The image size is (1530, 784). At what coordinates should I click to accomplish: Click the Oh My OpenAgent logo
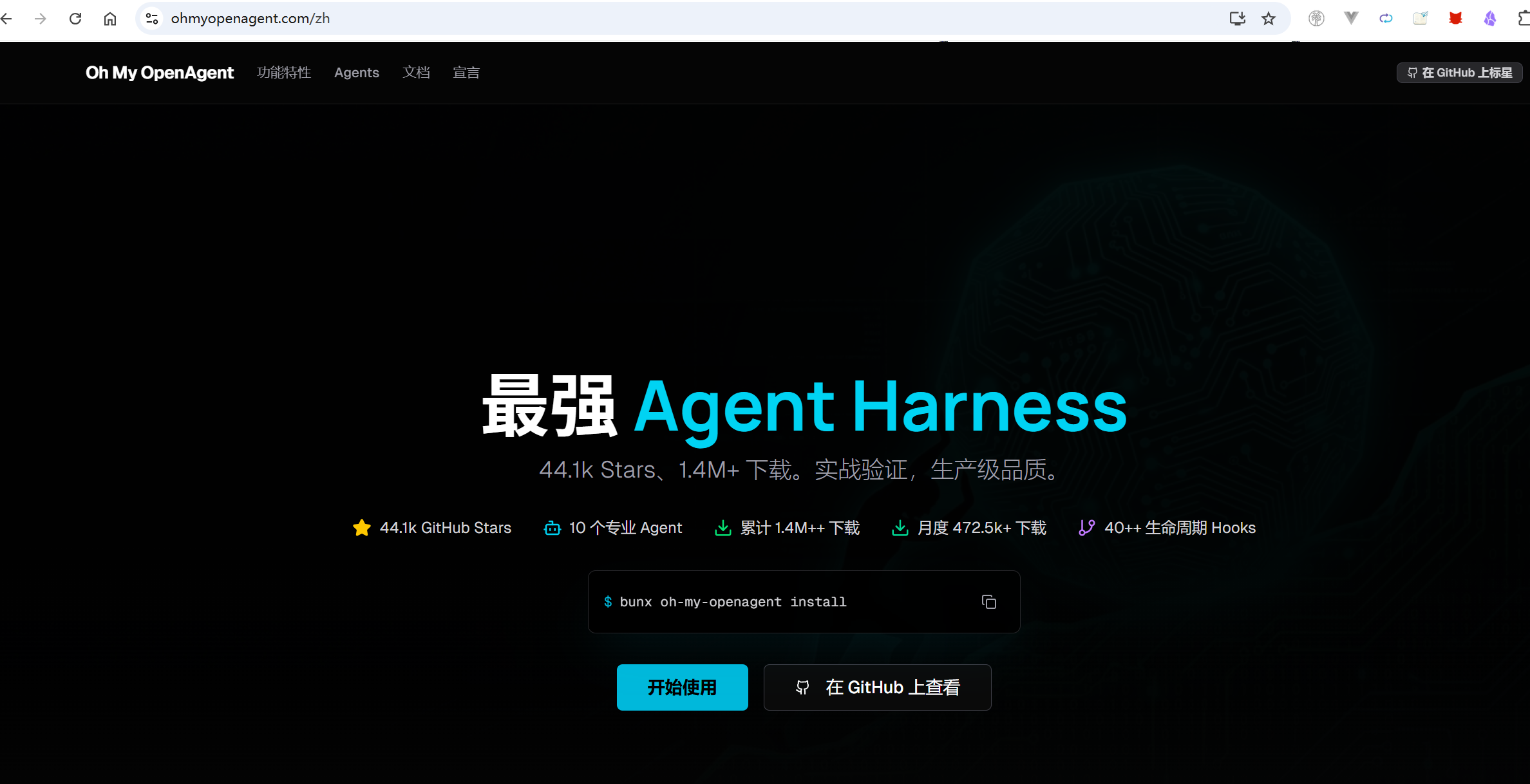tap(159, 72)
